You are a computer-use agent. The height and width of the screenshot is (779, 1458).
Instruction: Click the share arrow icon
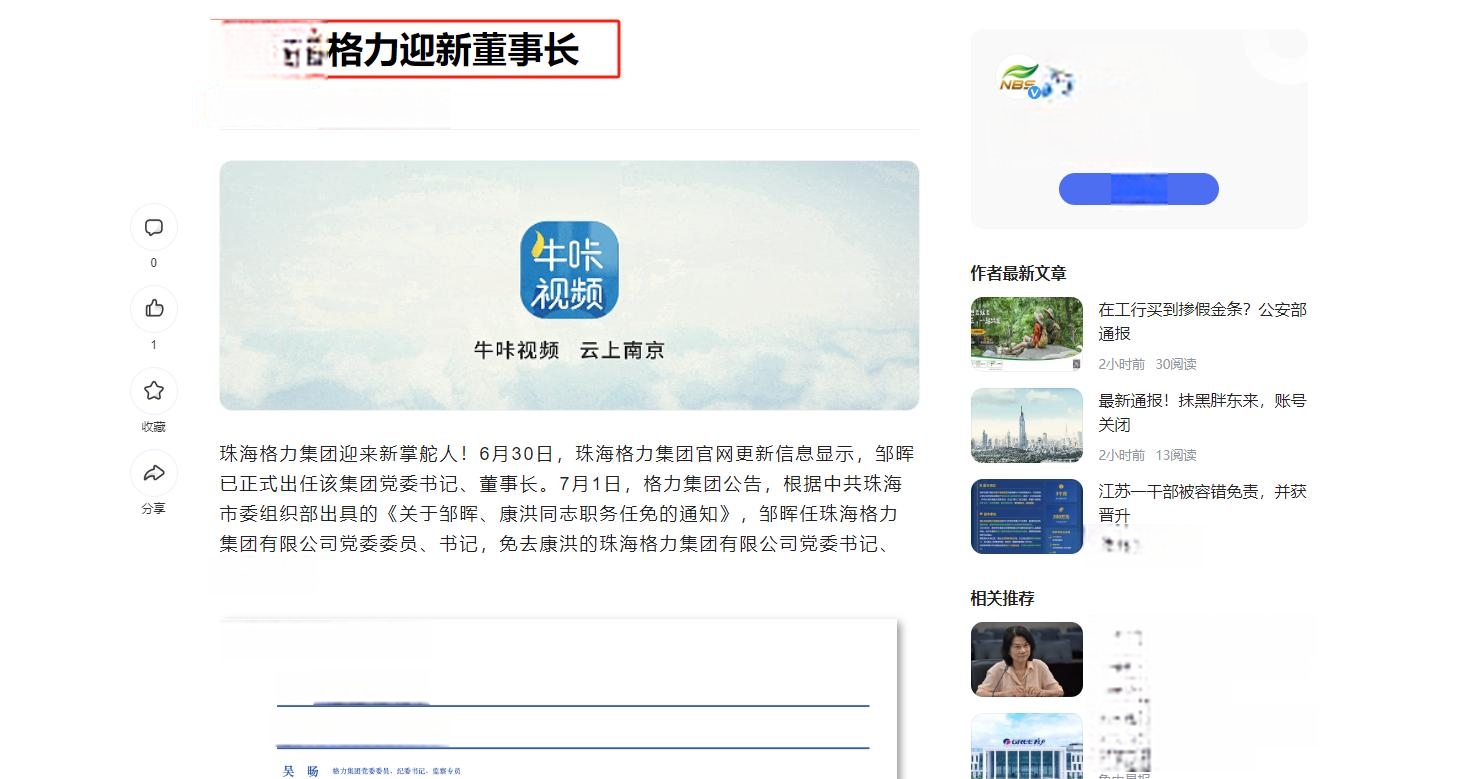154,473
